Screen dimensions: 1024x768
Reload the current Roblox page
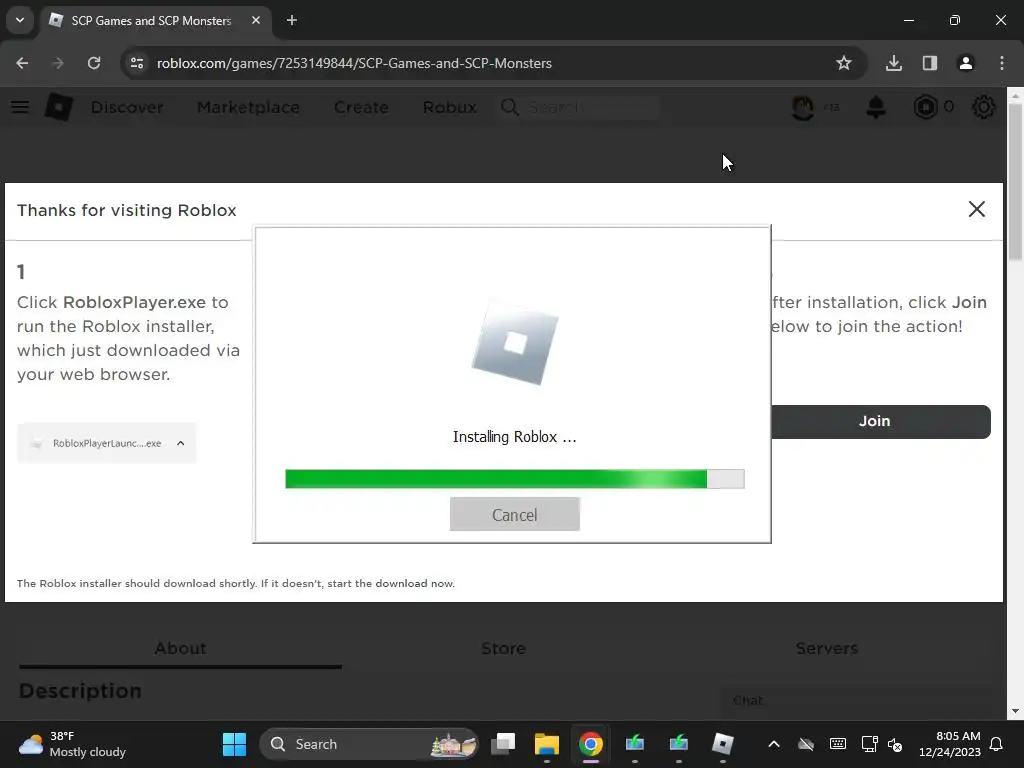(94, 63)
